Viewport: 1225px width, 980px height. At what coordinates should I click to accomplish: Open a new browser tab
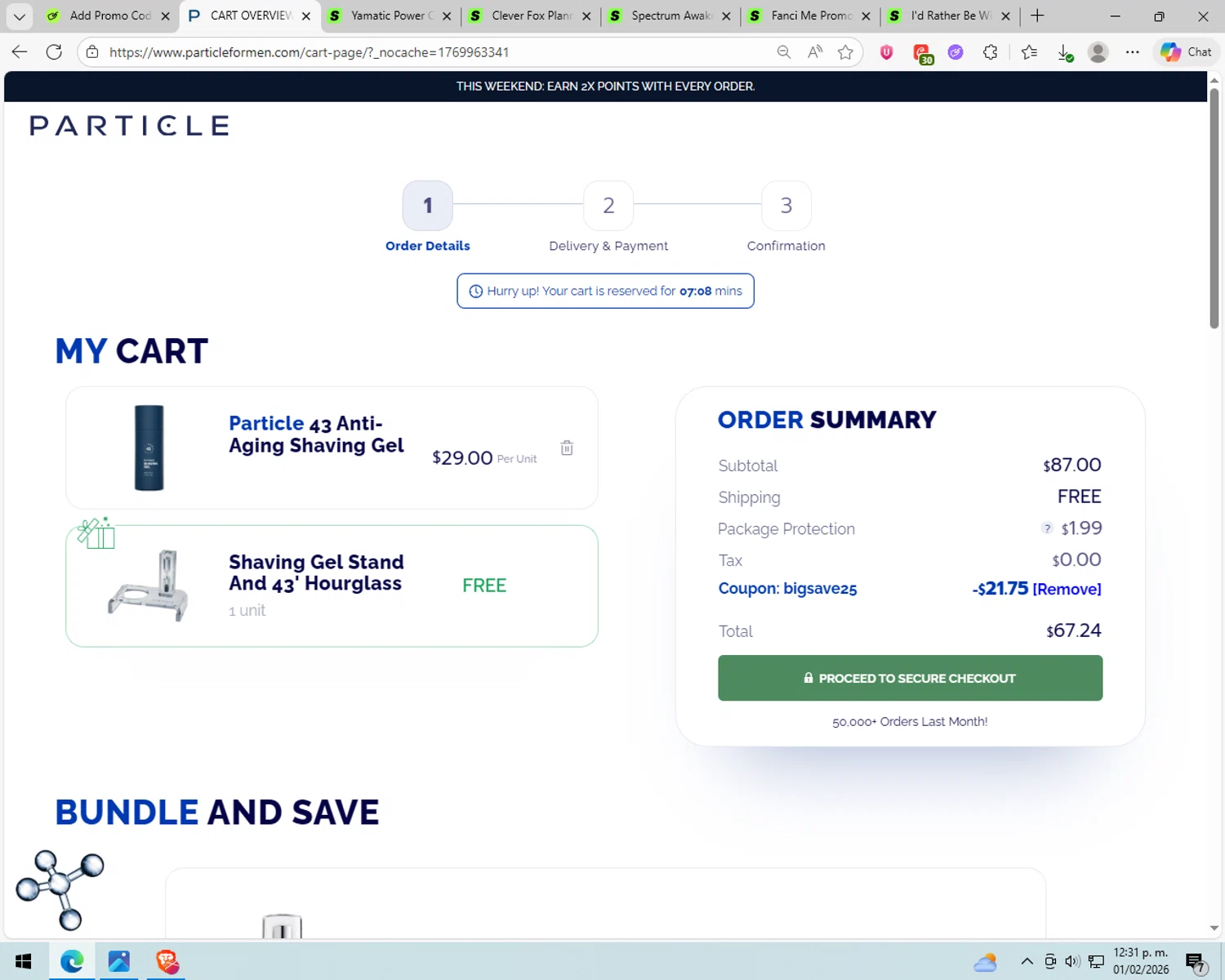pyautogui.click(x=1037, y=16)
